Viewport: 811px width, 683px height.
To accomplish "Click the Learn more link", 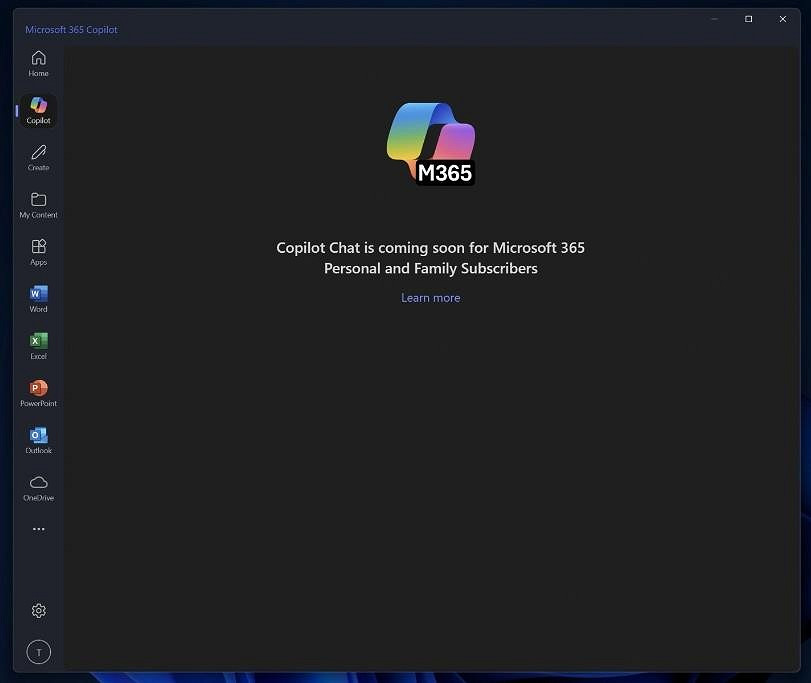I will 430,297.
